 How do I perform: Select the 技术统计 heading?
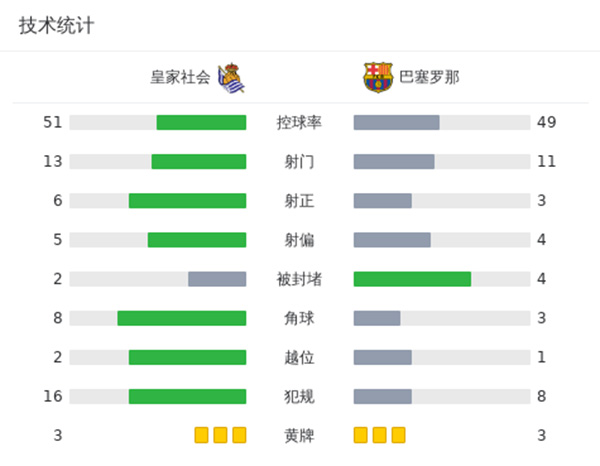pyautogui.click(x=56, y=26)
